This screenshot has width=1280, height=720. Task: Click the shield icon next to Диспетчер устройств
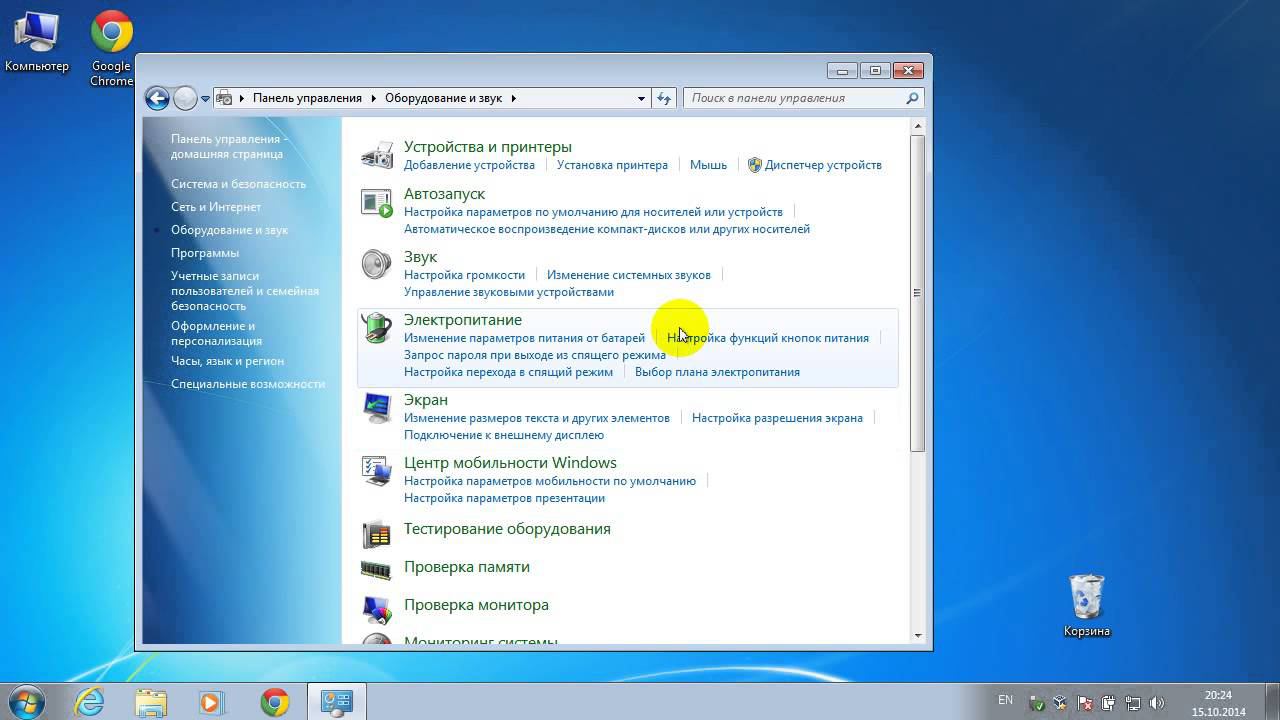click(x=755, y=165)
